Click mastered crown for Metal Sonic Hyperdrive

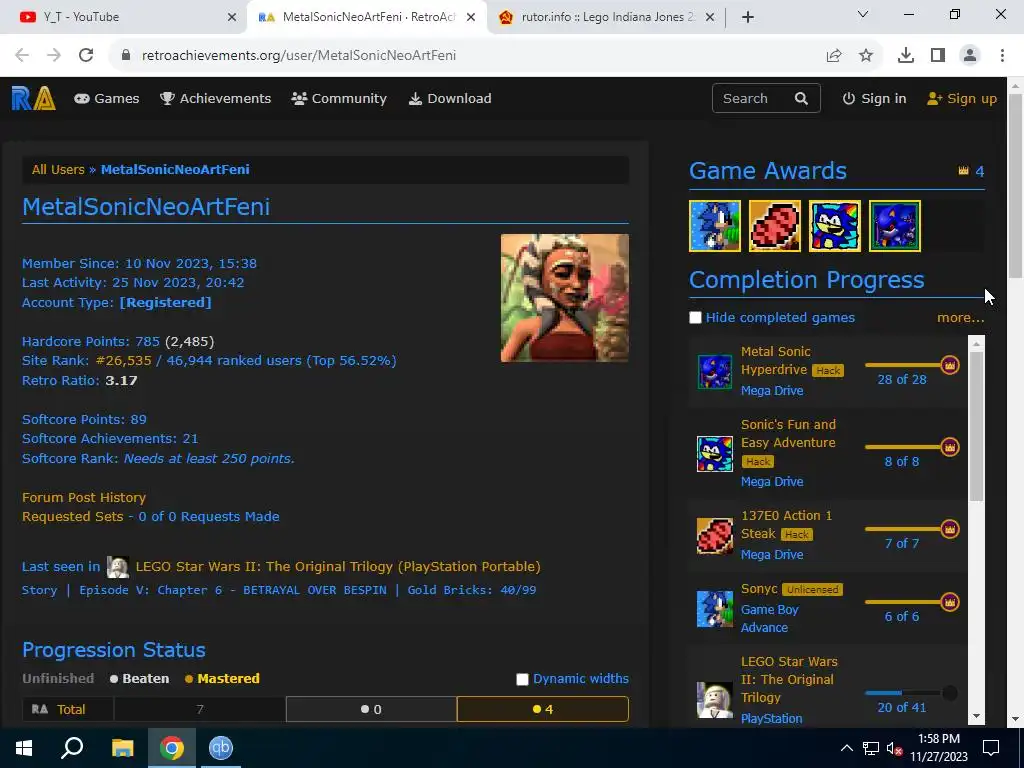point(950,365)
